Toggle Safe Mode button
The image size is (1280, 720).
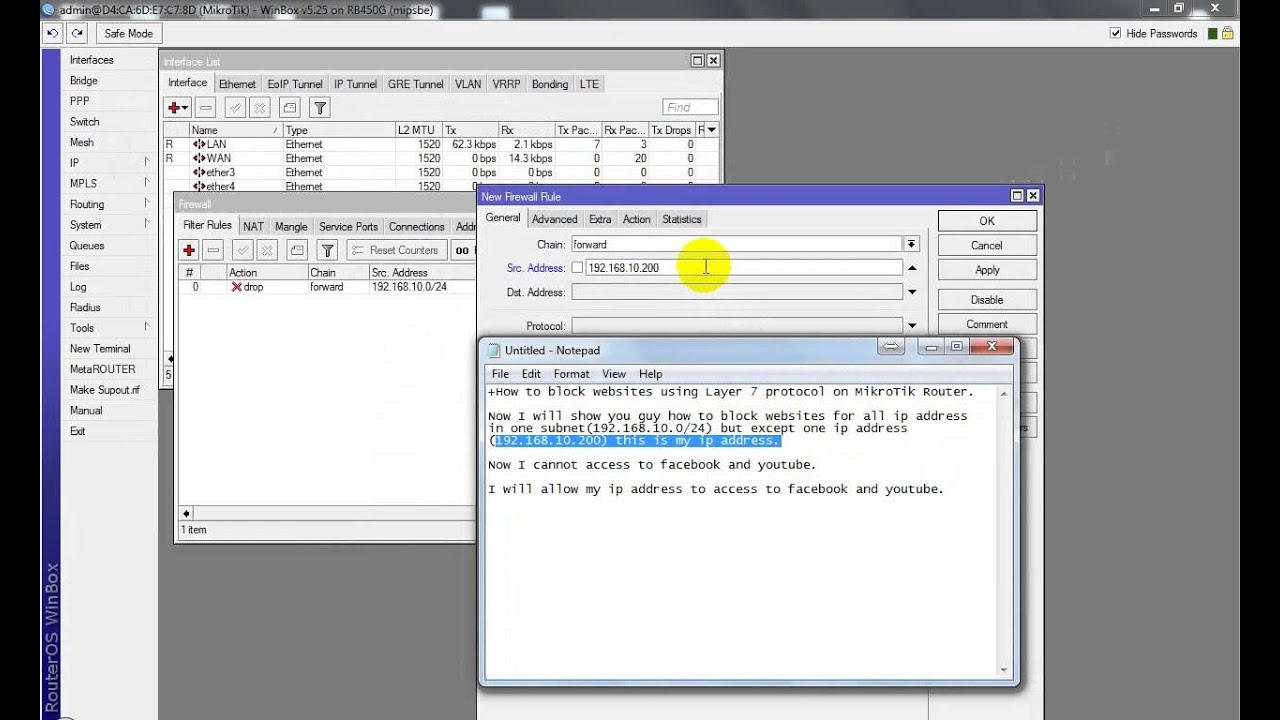(129, 33)
